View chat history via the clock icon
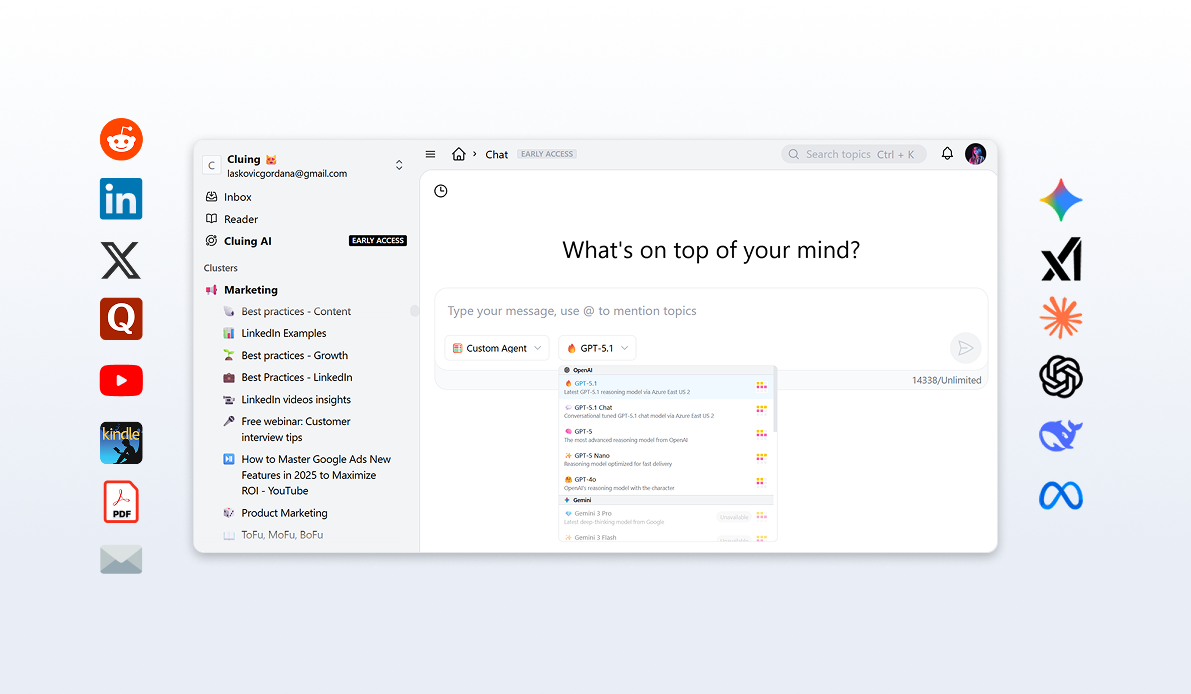This screenshot has height=694, width=1191. [x=440, y=190]
